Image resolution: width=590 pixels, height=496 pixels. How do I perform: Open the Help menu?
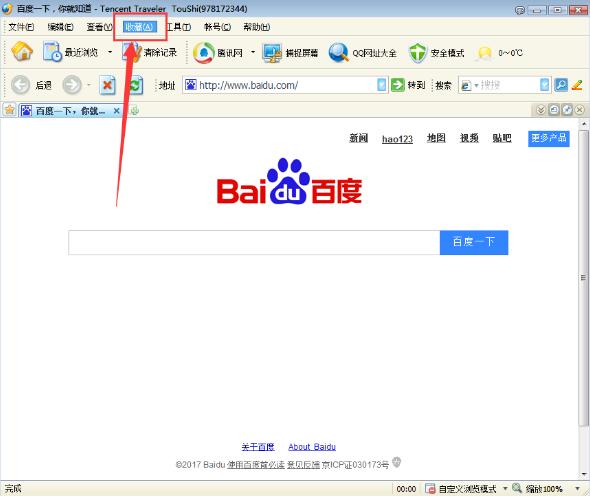pos(257,27)
